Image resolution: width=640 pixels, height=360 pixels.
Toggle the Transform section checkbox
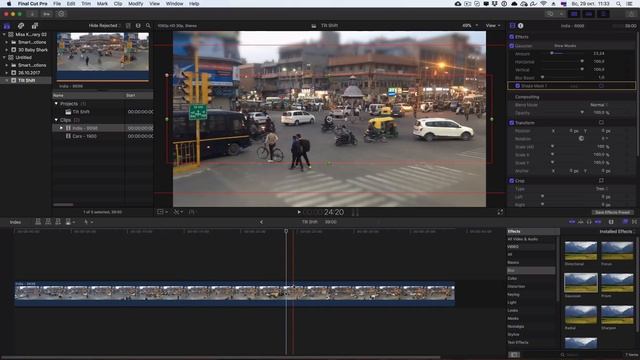point(511,123)
